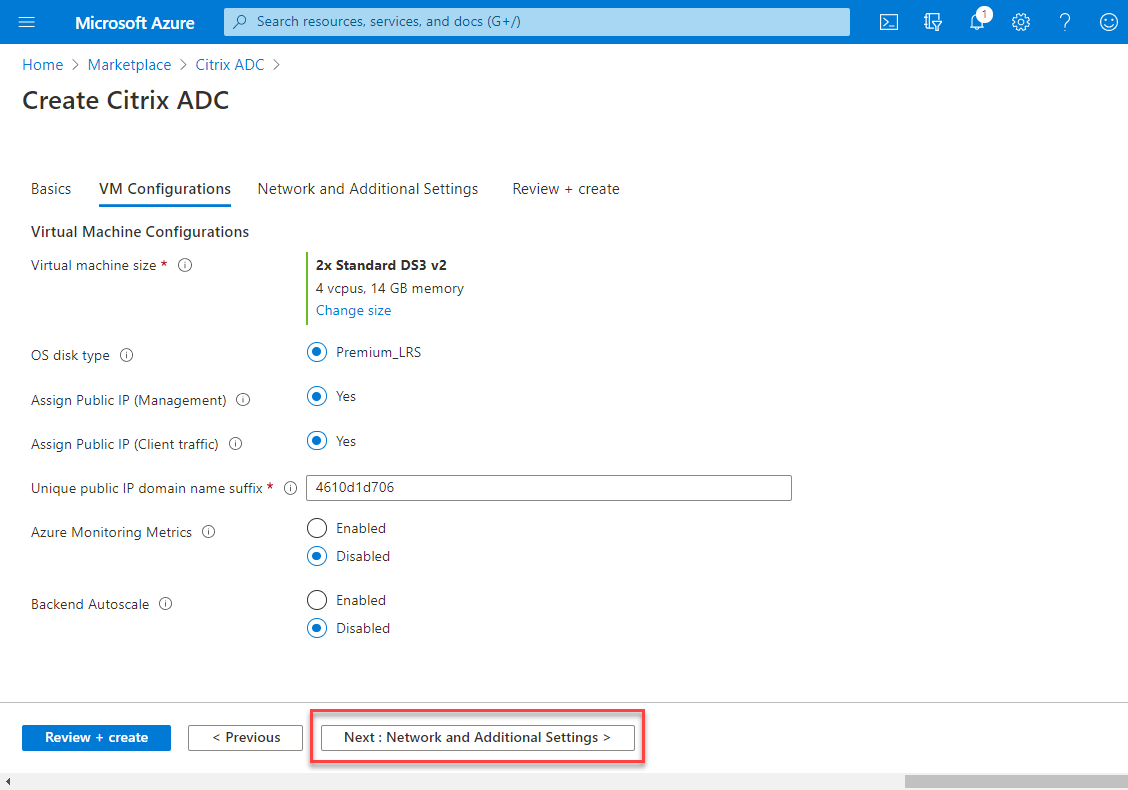Click the '2x Standard DS3 v2' text
1128x790 pixels.
pos(381,265)
